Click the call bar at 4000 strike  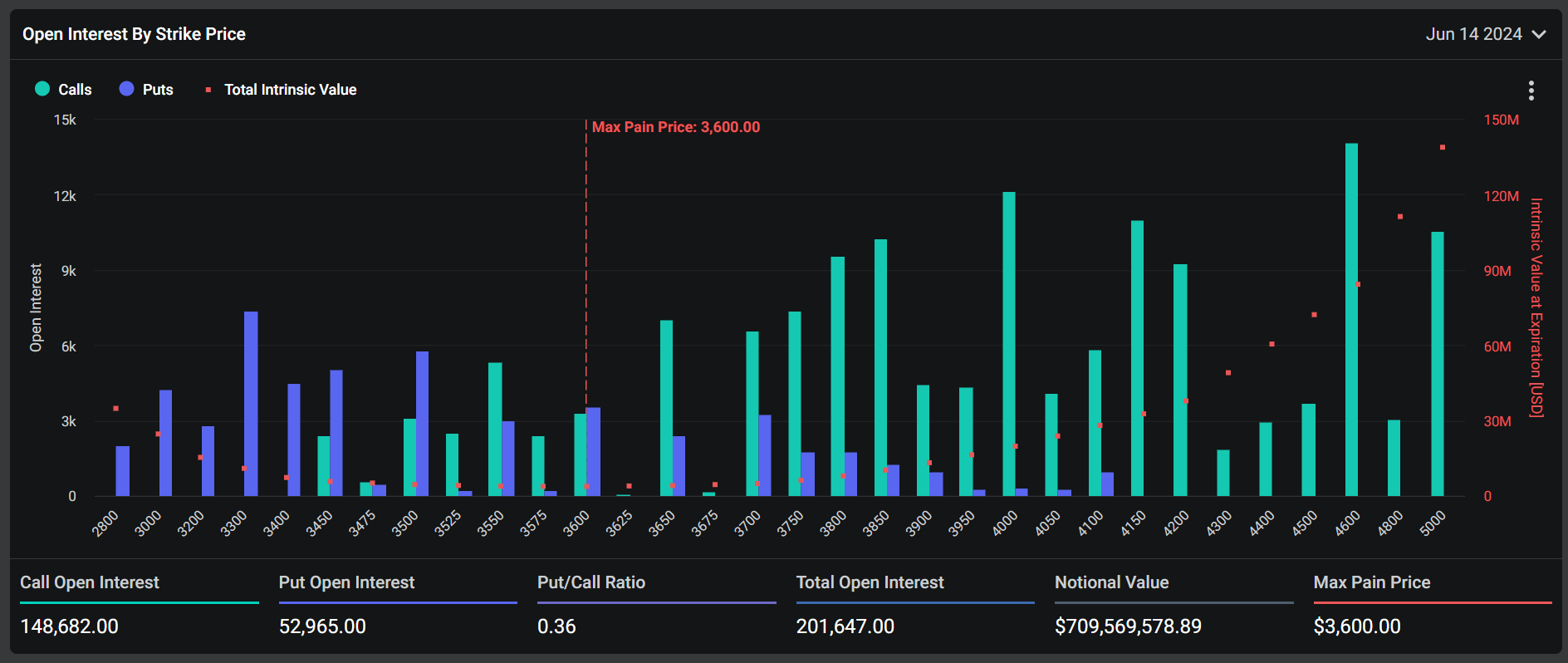pyautogui.click(x=1008, y=344)
